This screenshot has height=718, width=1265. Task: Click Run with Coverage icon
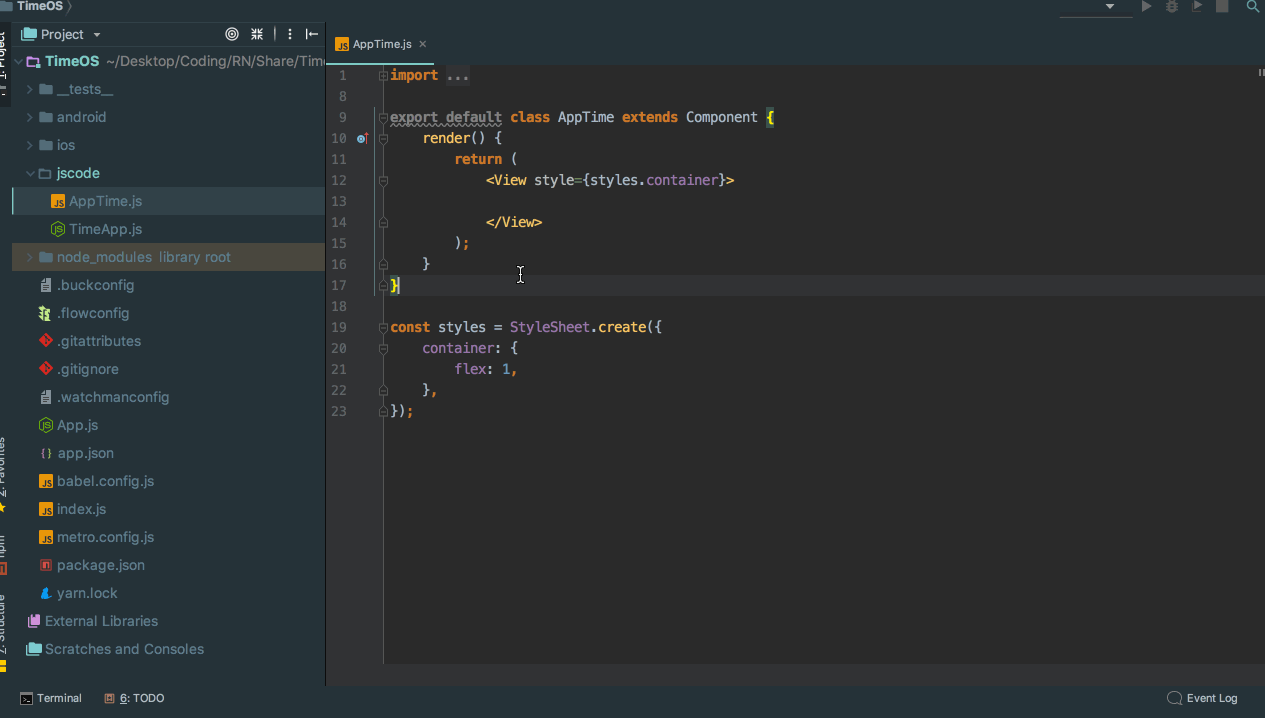click(1197, 6)
